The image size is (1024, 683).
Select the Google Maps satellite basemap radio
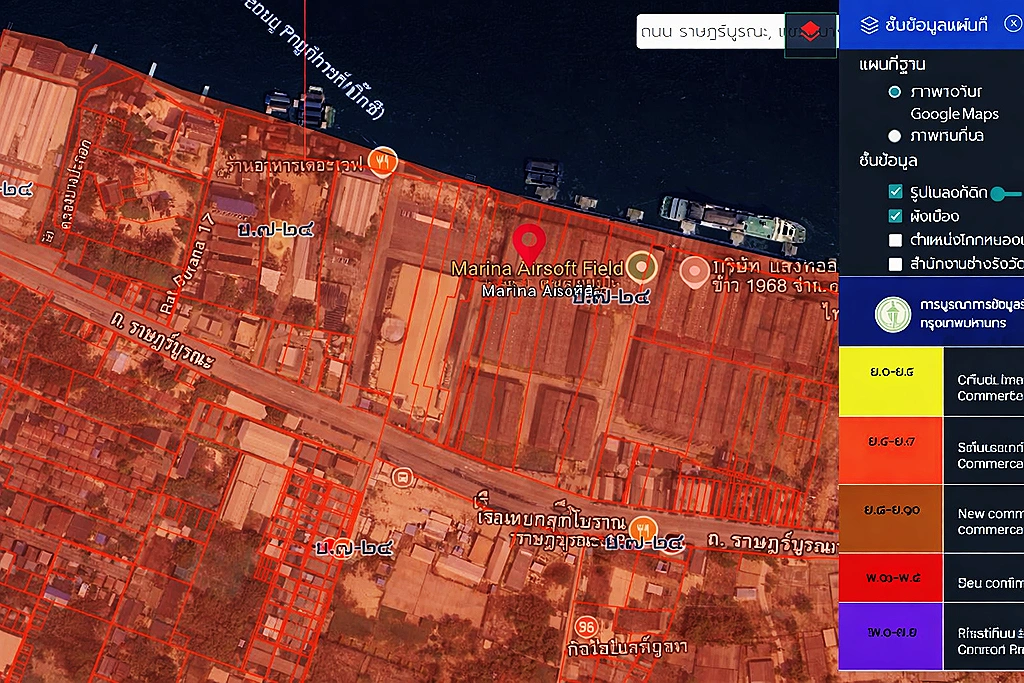[x=895, y=92]
